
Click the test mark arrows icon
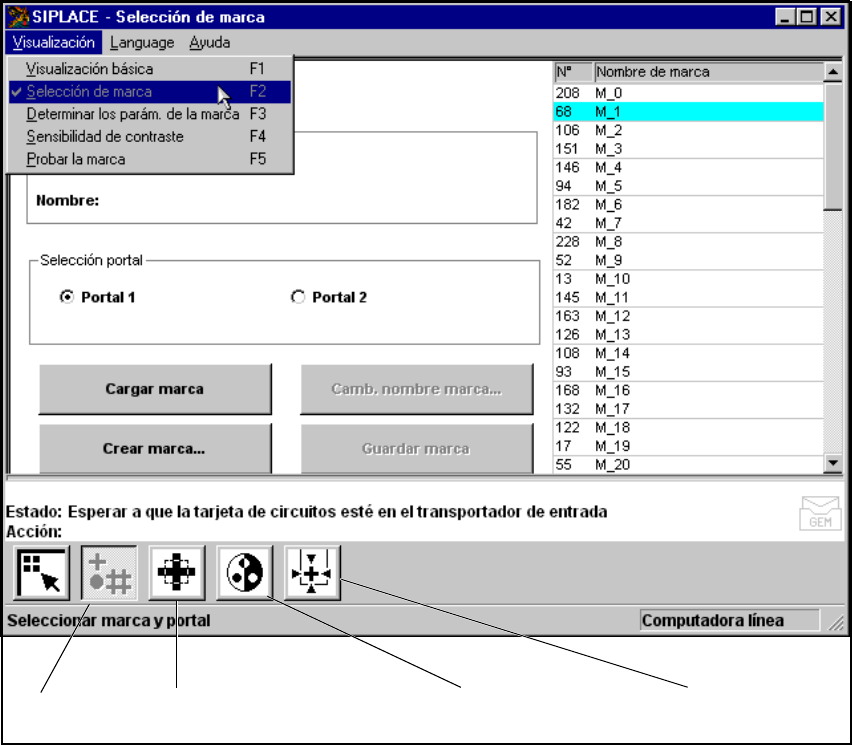point(312,573)
